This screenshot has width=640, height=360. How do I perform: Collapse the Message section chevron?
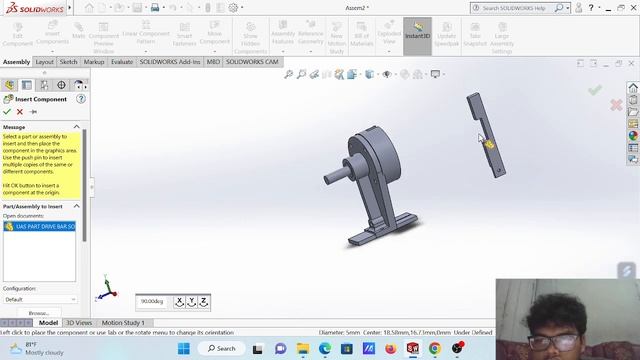pos(76,127)
